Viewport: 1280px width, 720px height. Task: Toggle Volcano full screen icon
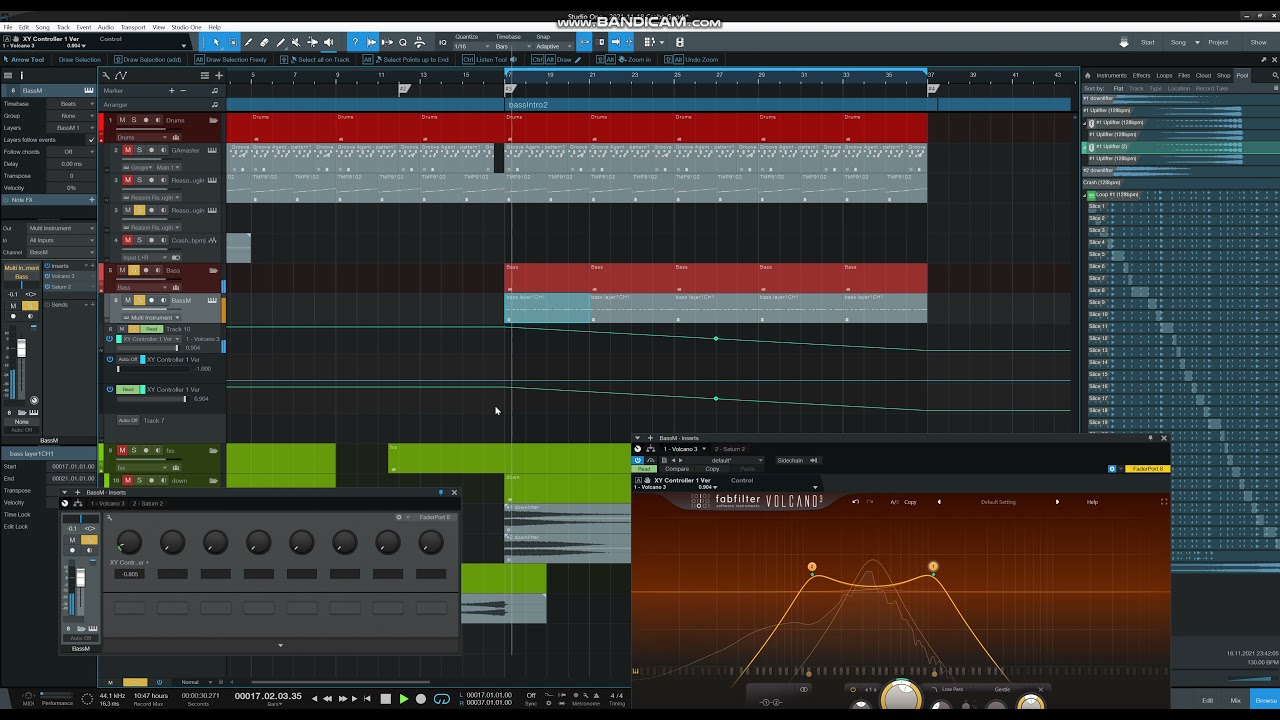point(1163,502)
